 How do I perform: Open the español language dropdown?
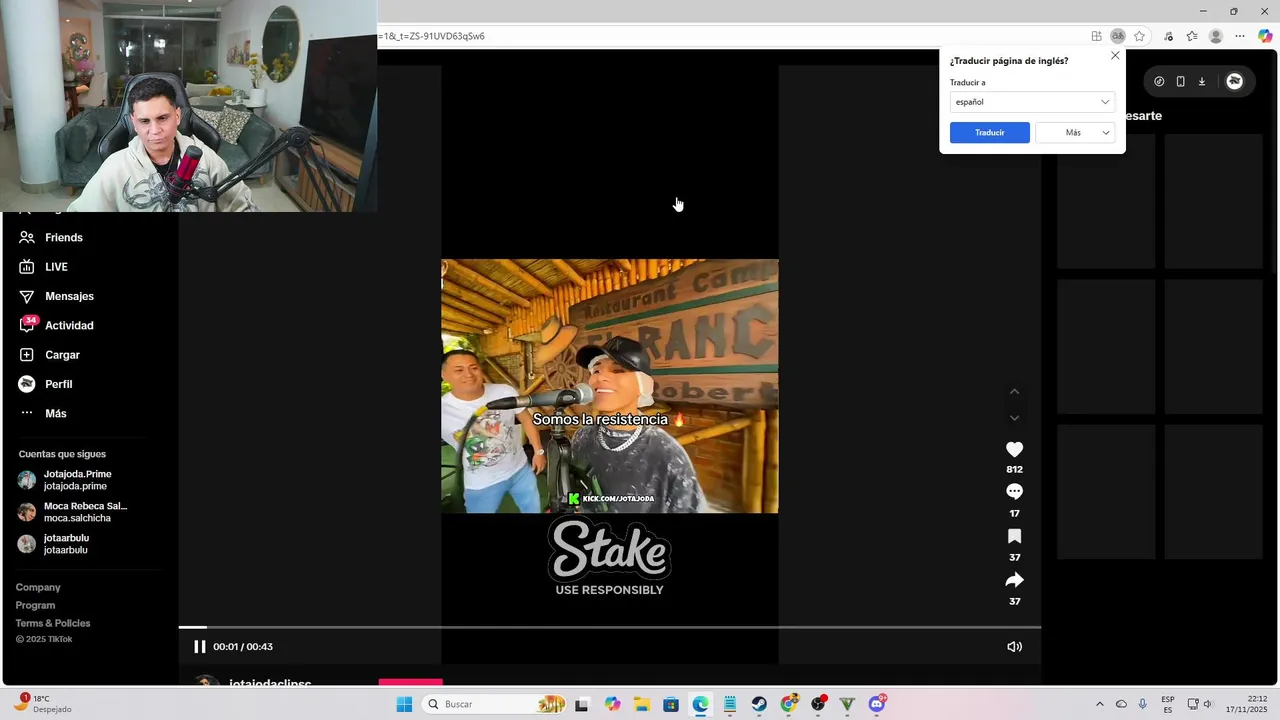click(x=1032, y=102)
